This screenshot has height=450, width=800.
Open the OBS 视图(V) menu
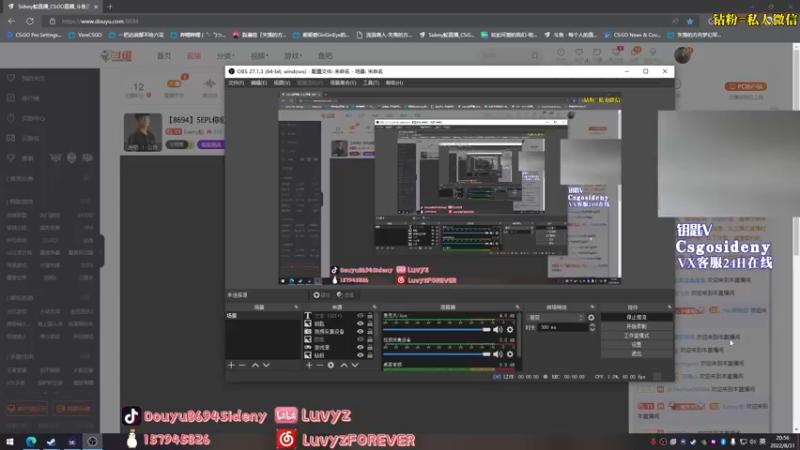(282, 83)
